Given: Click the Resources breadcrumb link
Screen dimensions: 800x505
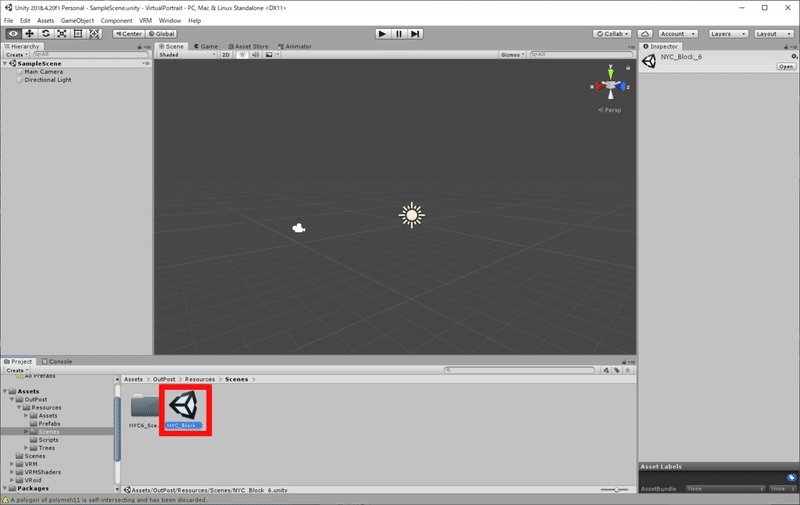Looking at the screenshot, I should point(200,379).
